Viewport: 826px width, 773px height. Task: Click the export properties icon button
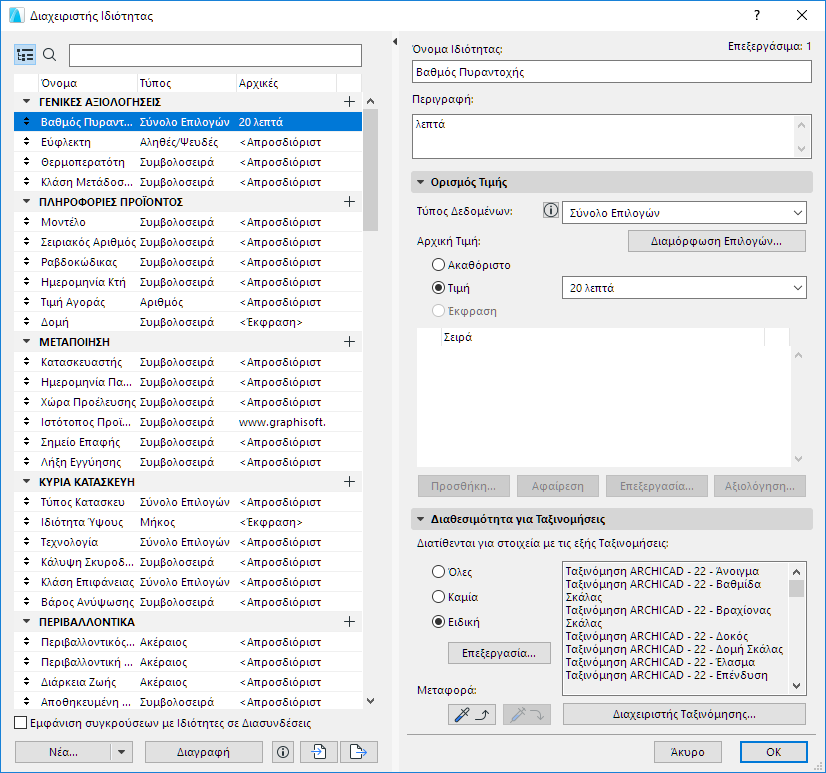358,752
